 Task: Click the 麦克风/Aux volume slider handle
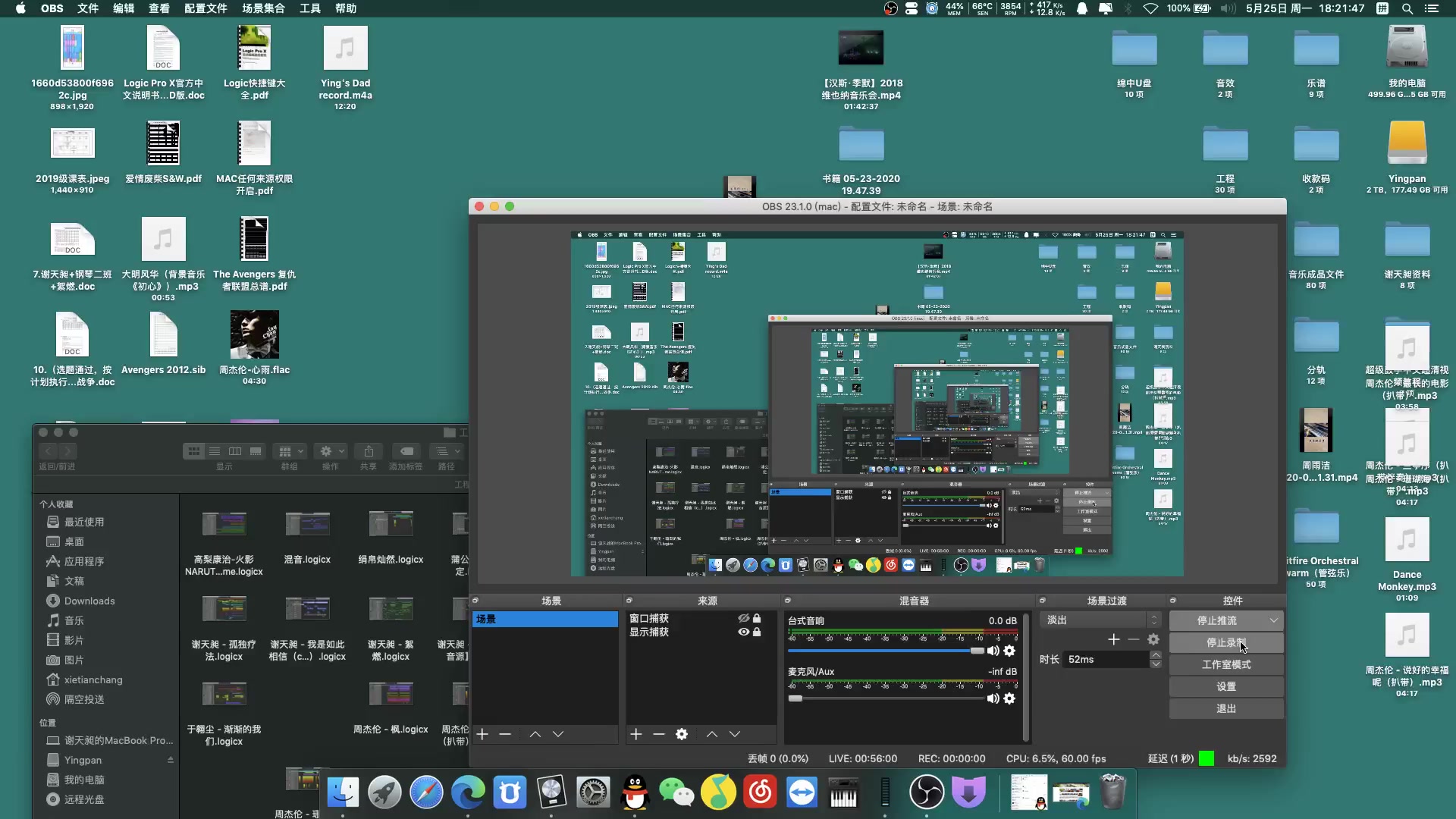pyautogui.click(x=795, y=698)
